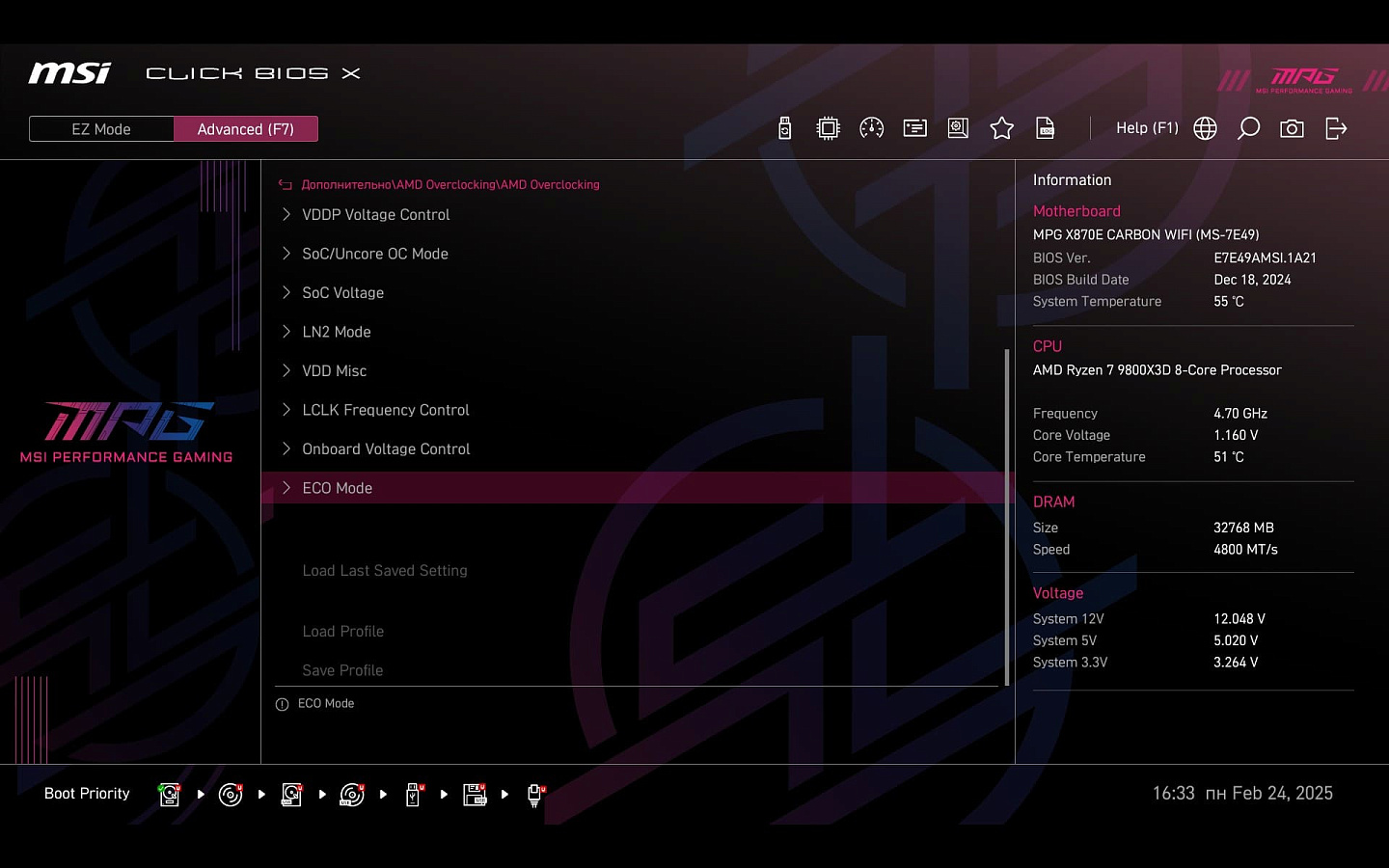Open the hardware monitor gear icon
Screen dimensions: 1389x868
pyautogui.click(x=958, y=128)
